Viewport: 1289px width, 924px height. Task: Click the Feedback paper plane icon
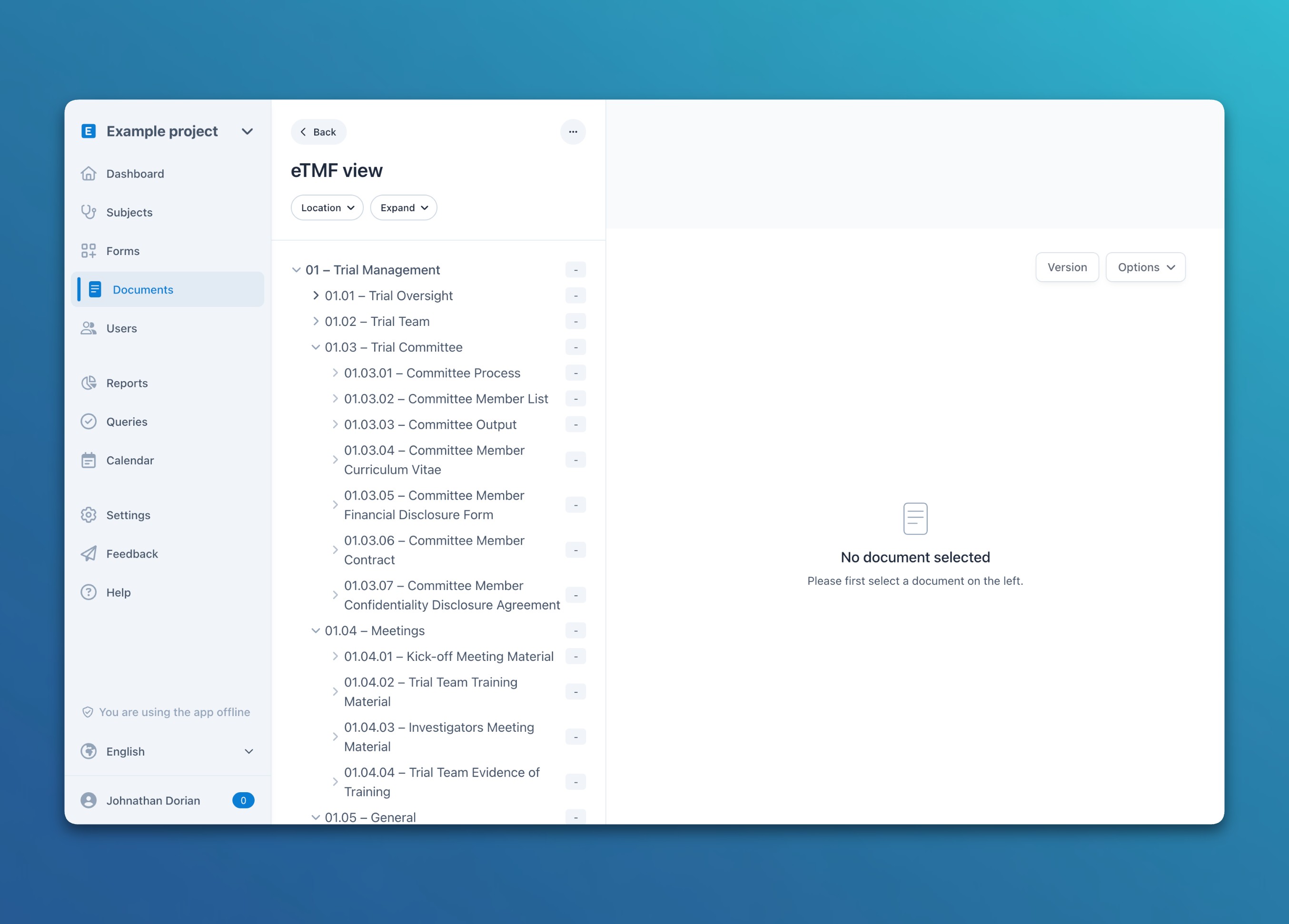[89, 553]
